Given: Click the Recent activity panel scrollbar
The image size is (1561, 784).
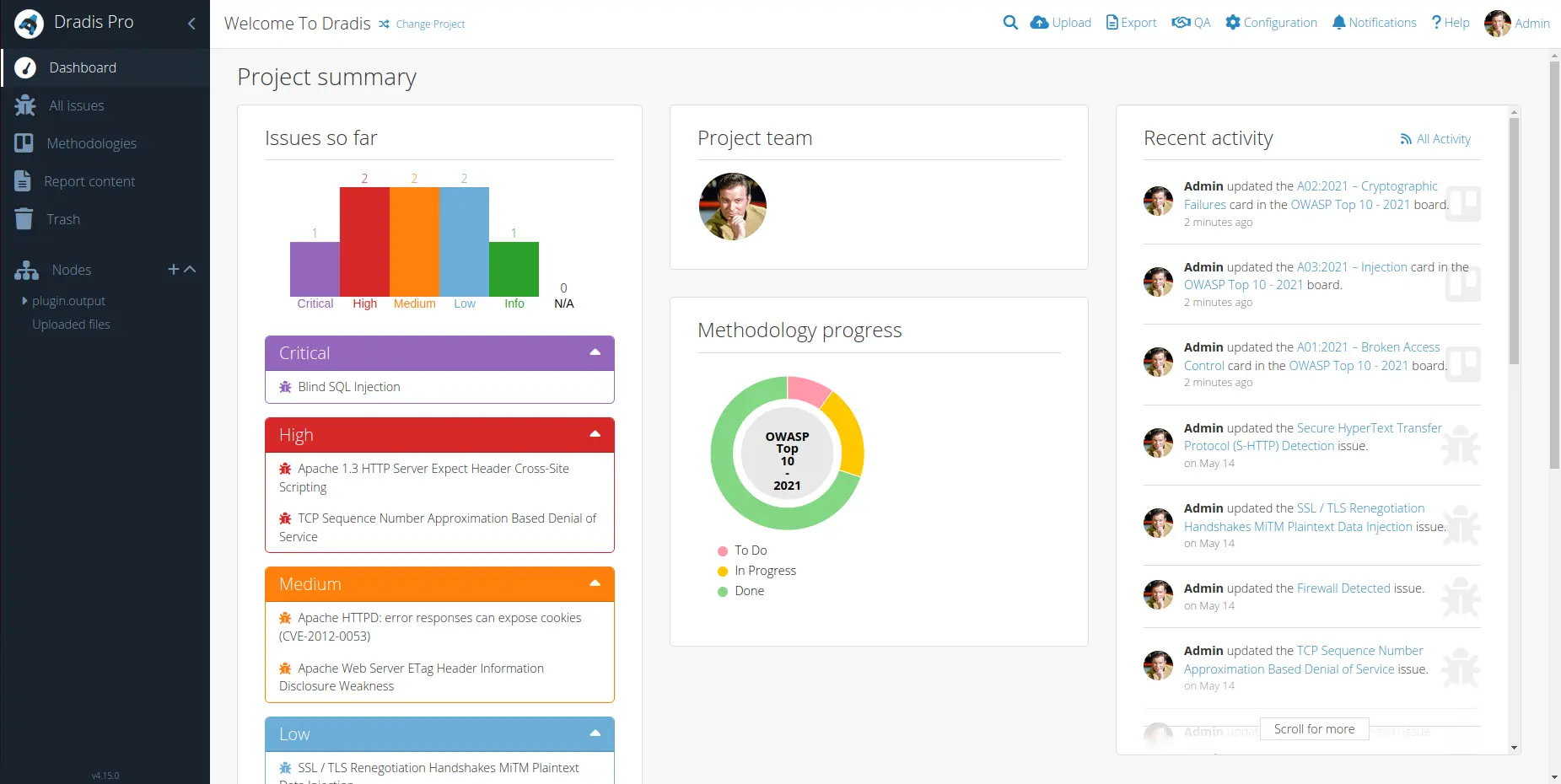Looking at the screenshot, I should 1514,241.
